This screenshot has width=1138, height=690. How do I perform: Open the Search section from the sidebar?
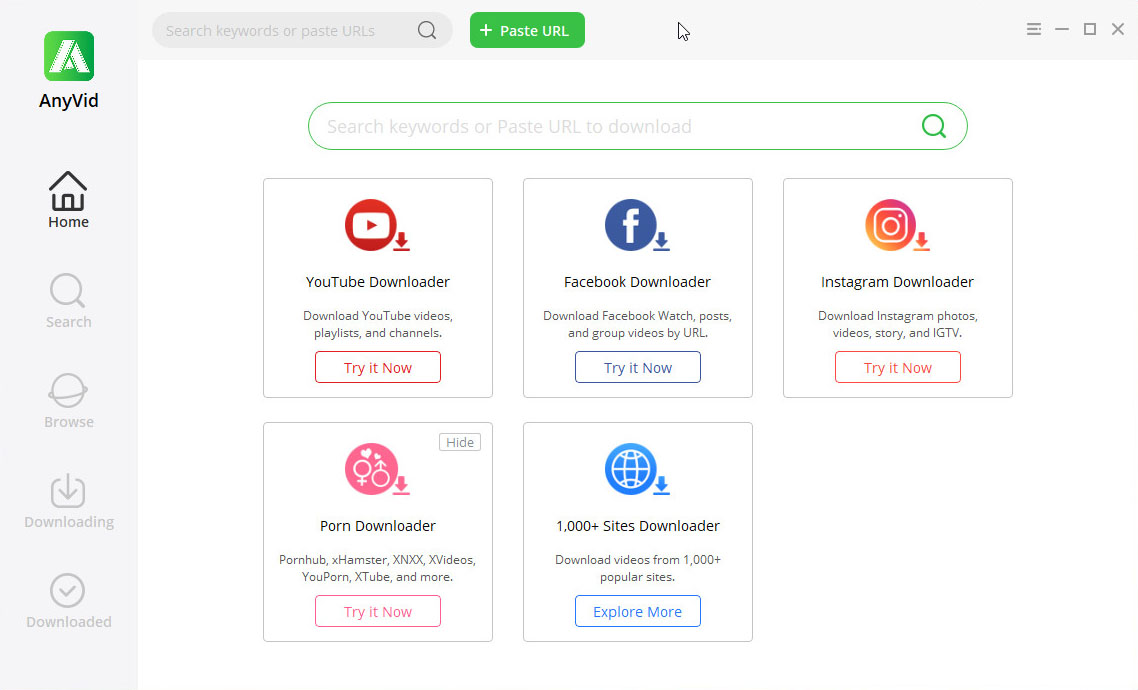[68, 291]
